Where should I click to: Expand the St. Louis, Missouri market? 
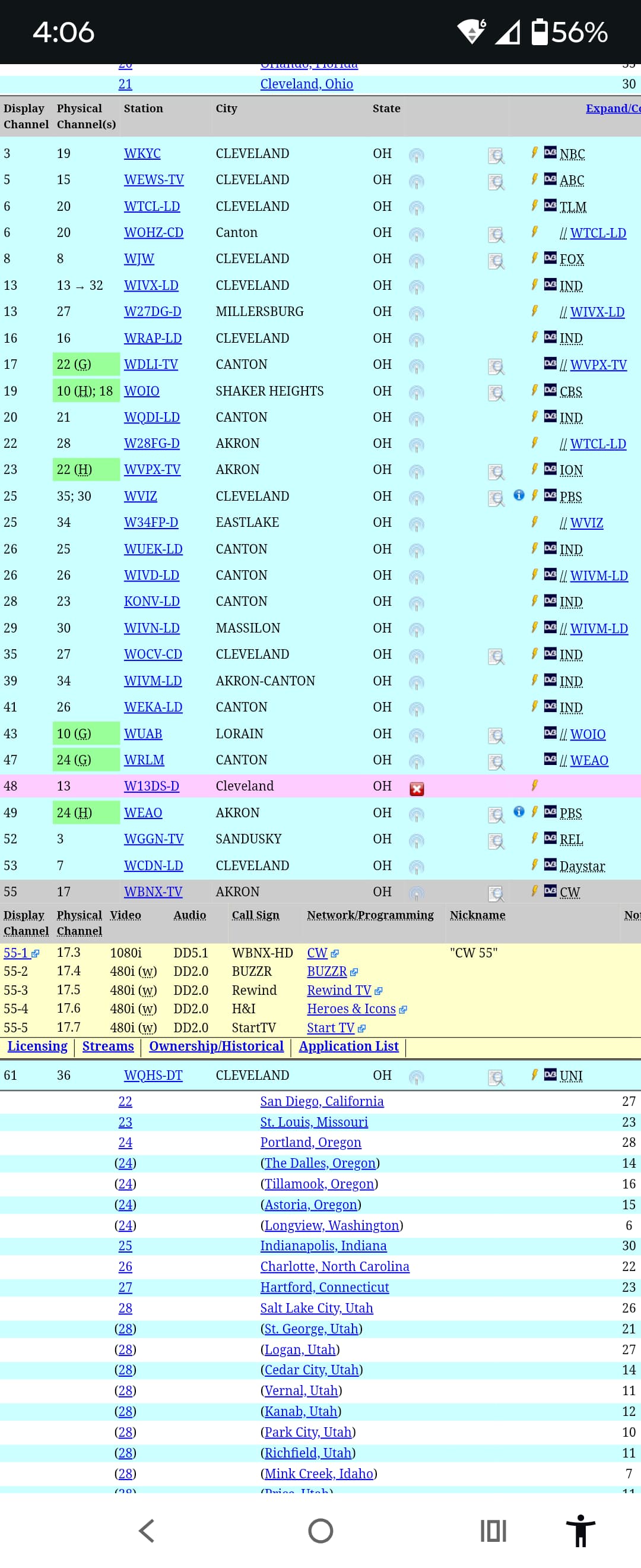pos(314,1122)
